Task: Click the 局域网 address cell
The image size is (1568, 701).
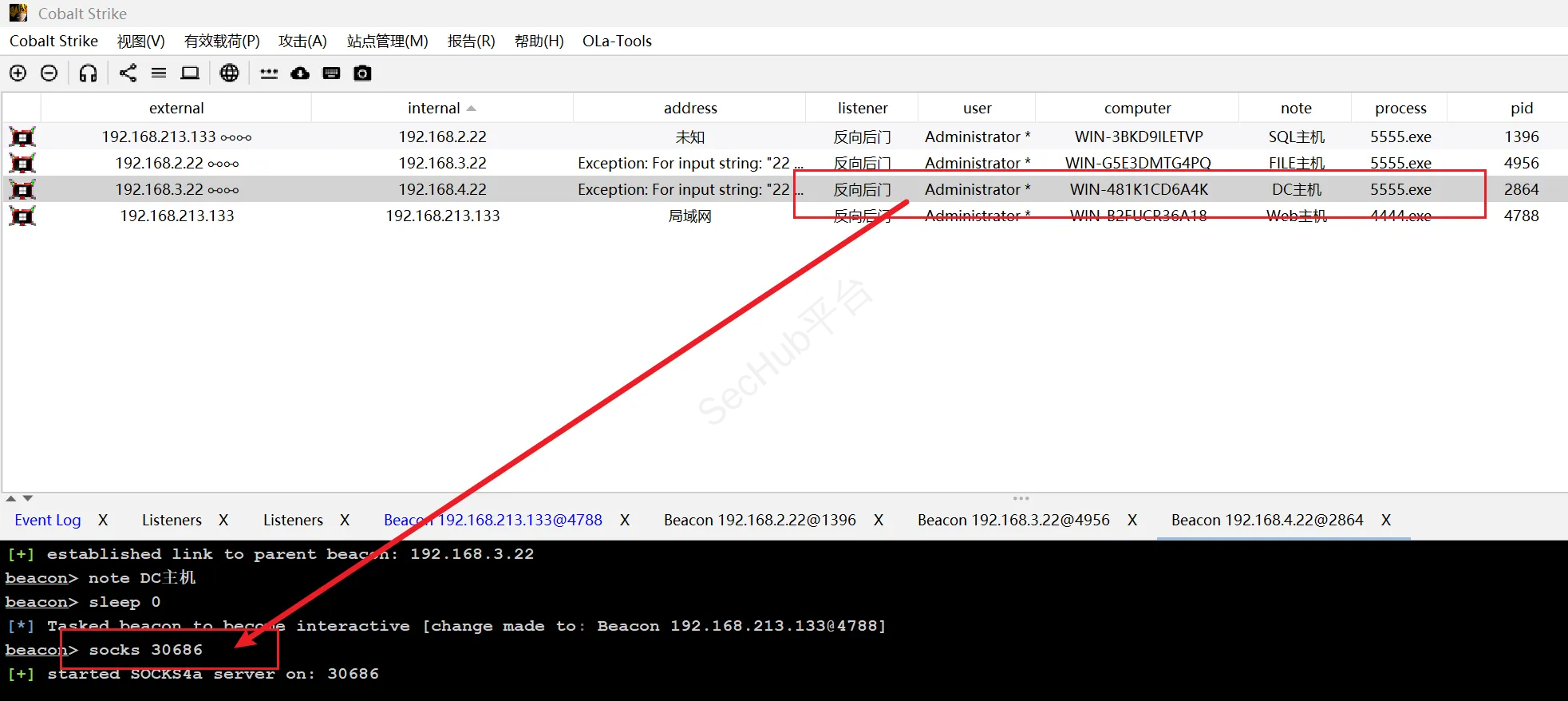Action: (x=690, y=216)
